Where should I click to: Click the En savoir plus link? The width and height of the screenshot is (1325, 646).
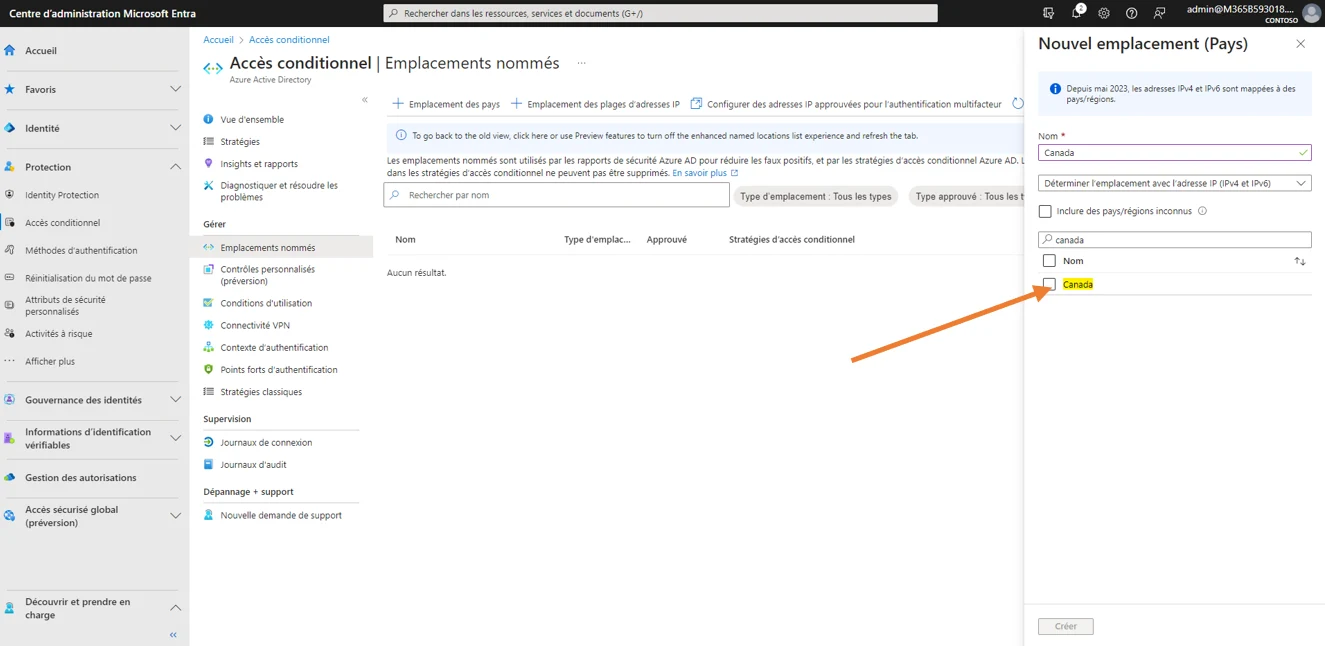click(x=700, y=173)
